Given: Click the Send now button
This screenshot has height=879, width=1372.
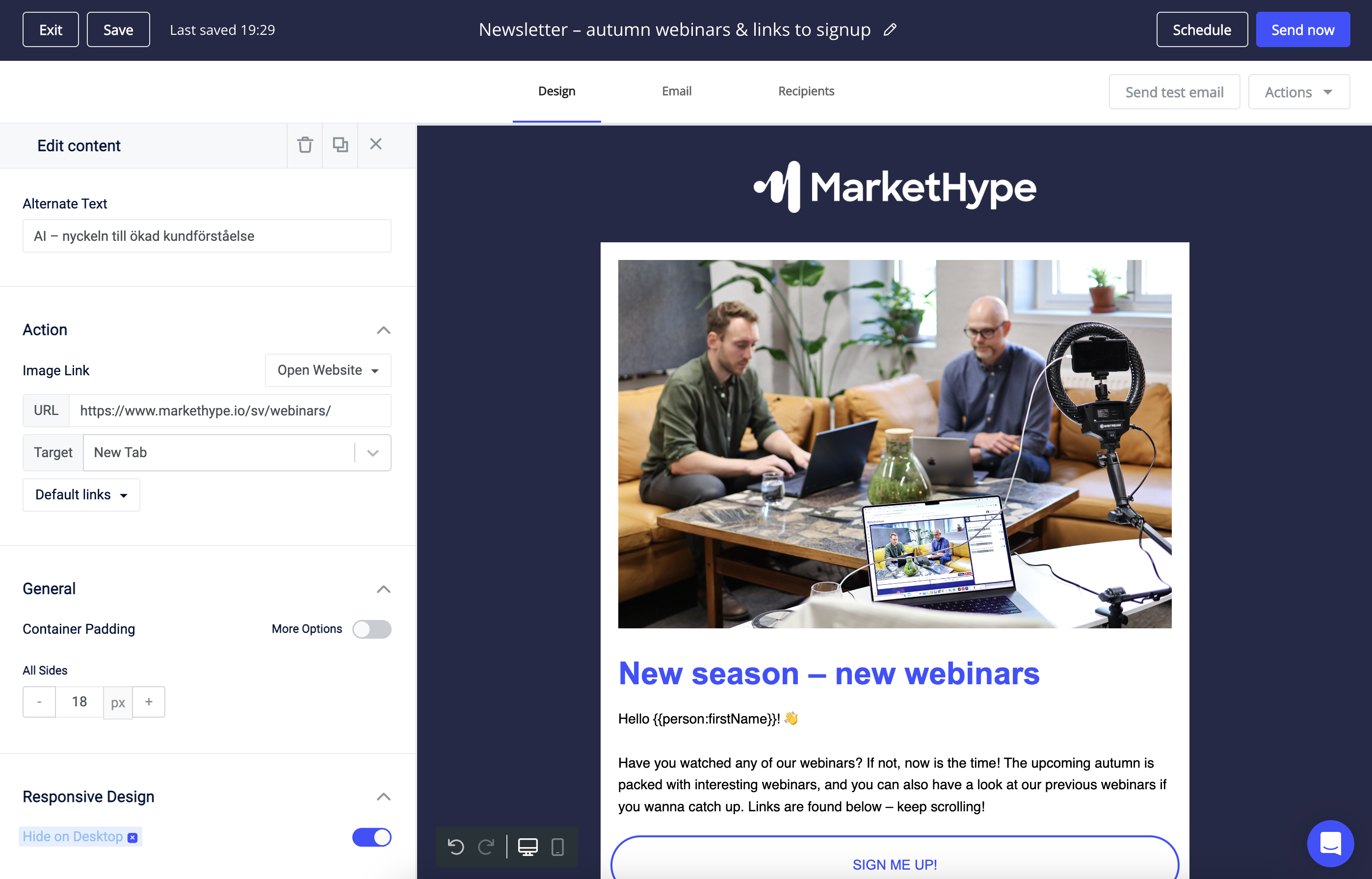Looking at the screenshot, I should click(1302, 29).
